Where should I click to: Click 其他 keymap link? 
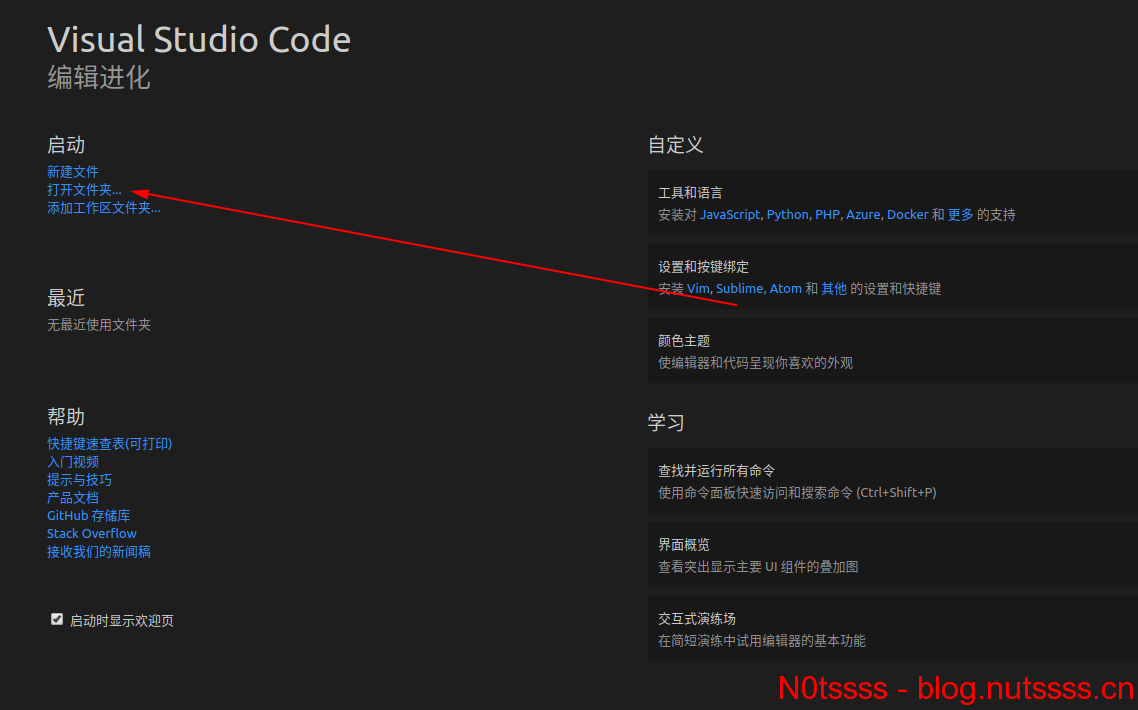tap(834, 289)
